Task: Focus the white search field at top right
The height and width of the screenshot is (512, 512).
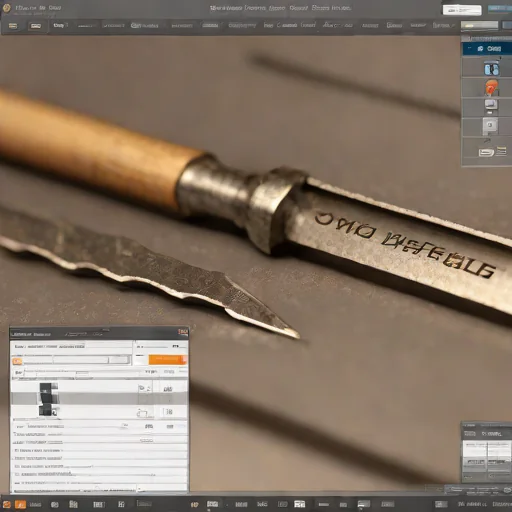Action: coord(462,10)
